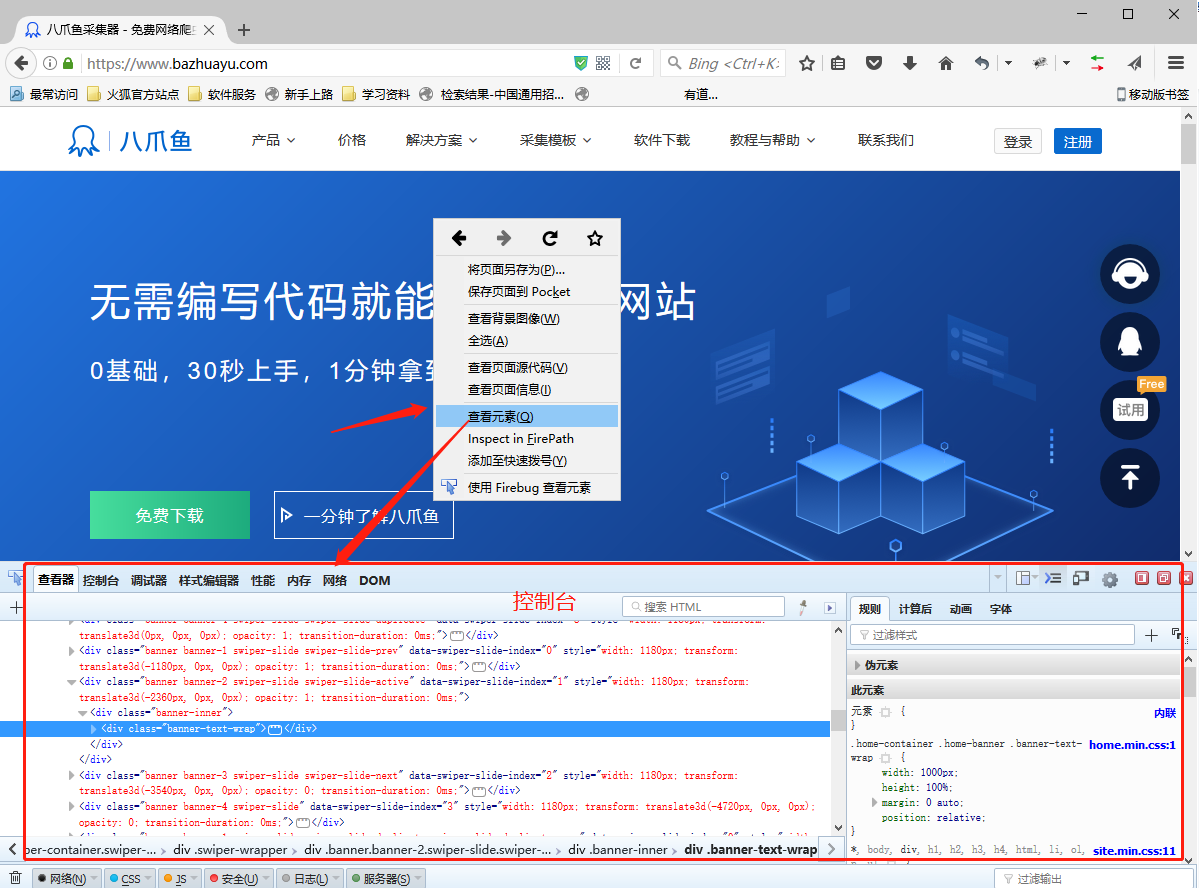Switch to the 样式编辑器 devtools tab

pyautogui.click(x=209, y=581)
